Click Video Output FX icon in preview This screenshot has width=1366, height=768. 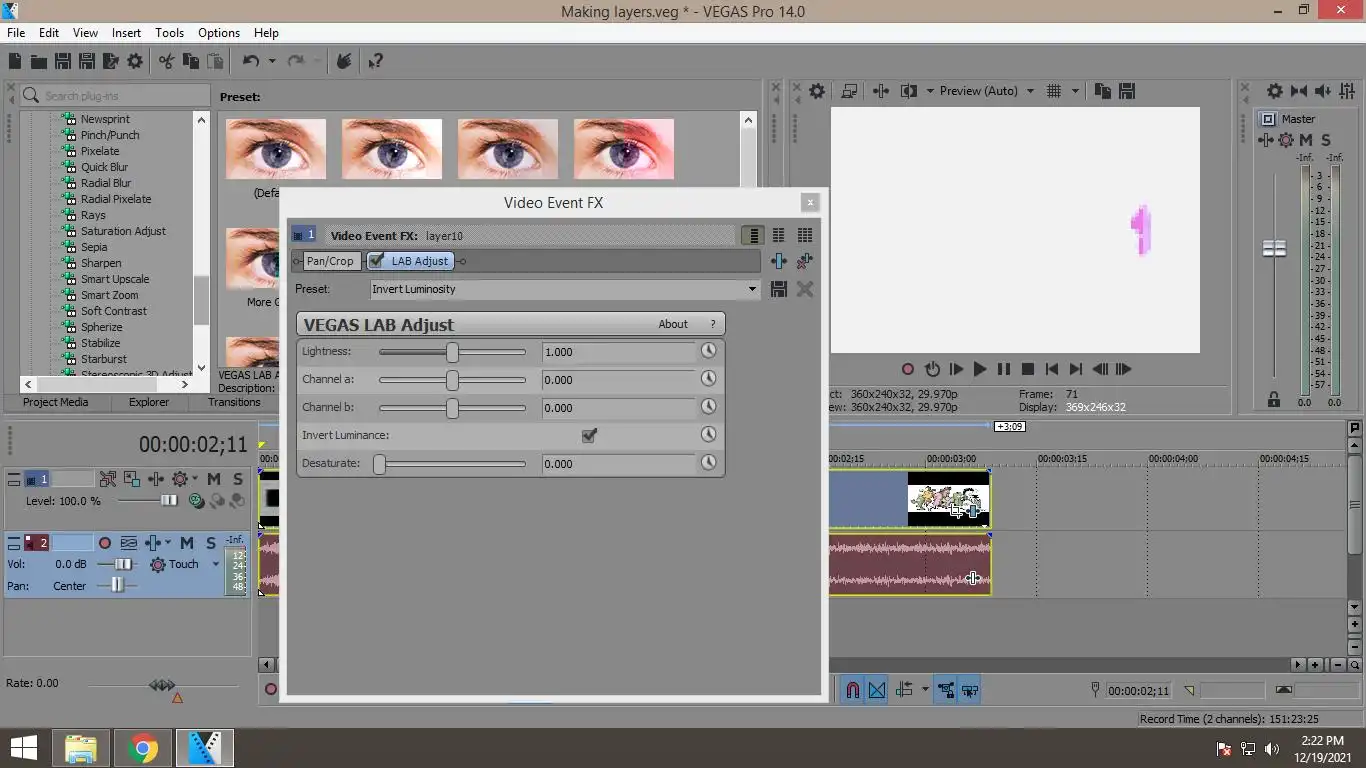pos(881,91)
